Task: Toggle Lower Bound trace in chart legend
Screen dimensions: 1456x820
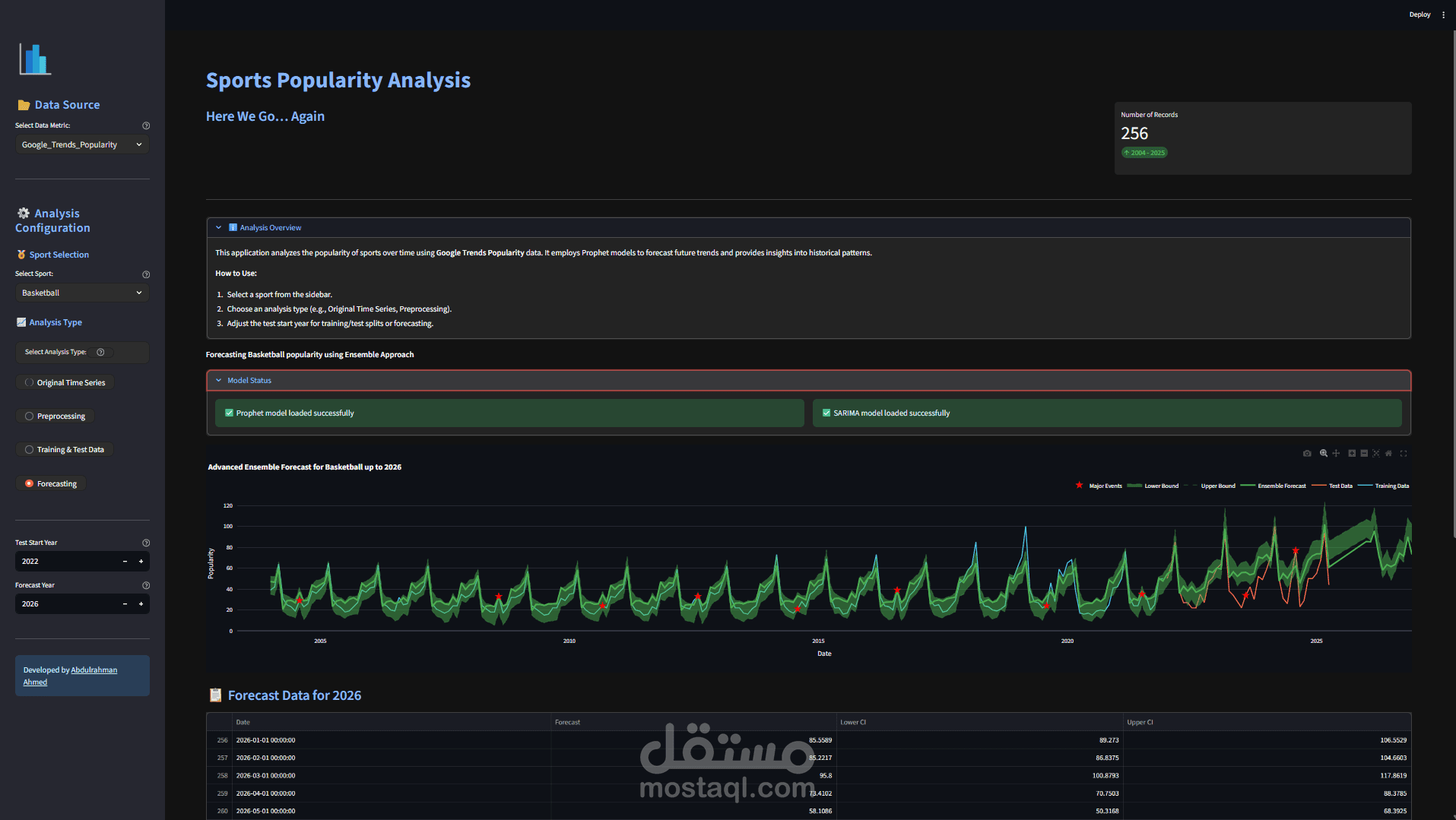Action: 1153,486
